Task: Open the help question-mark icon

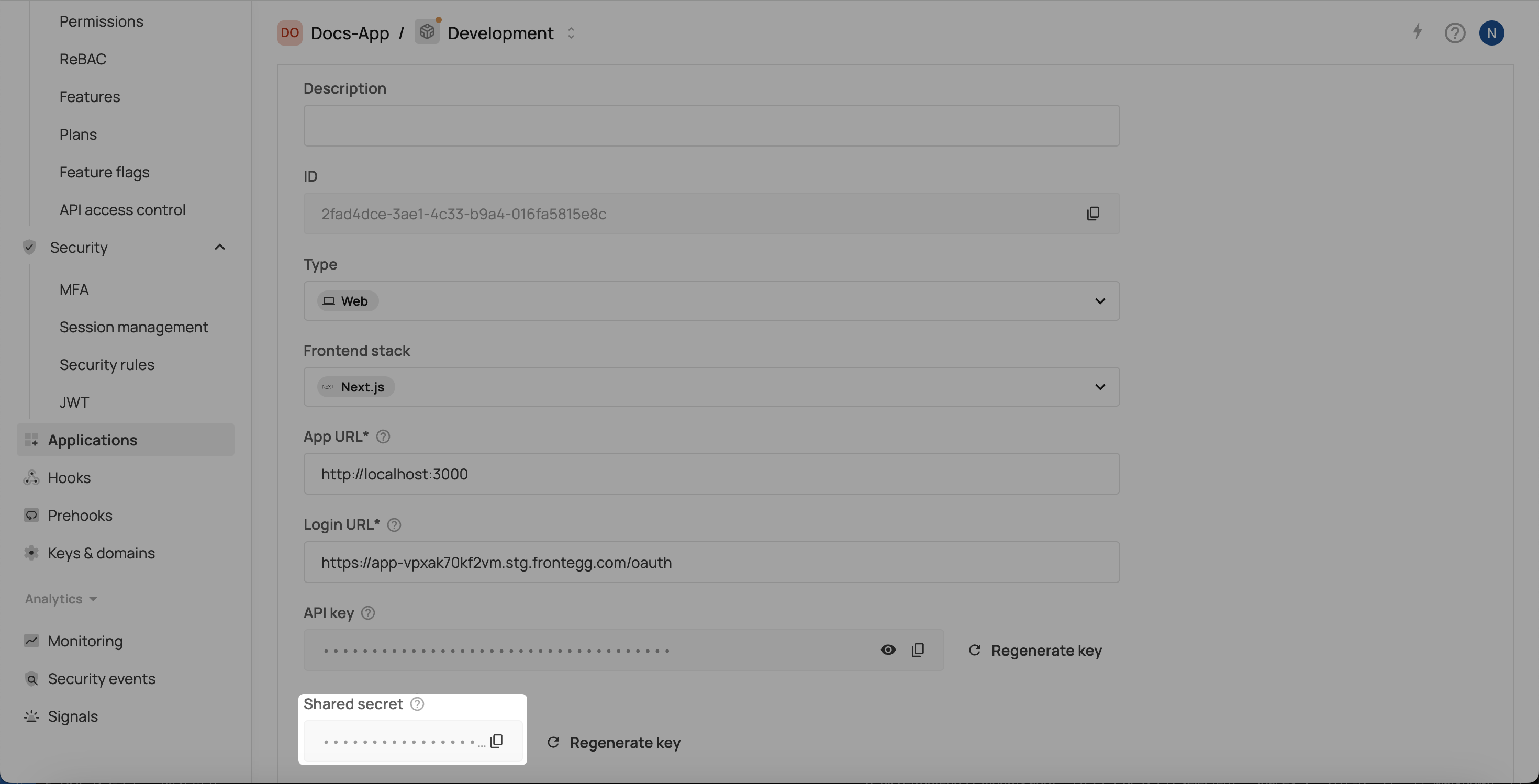Action: [x=1455, y=33]
